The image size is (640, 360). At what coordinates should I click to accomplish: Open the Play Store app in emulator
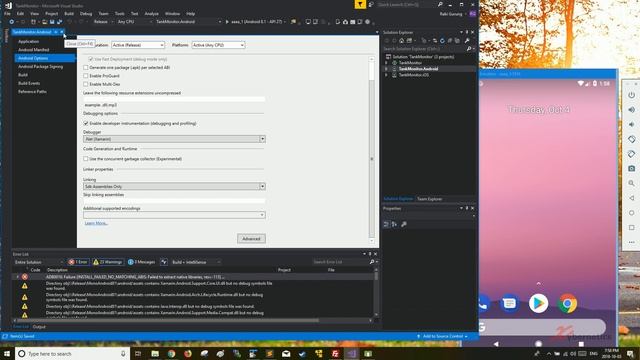(x=538, y=303)
